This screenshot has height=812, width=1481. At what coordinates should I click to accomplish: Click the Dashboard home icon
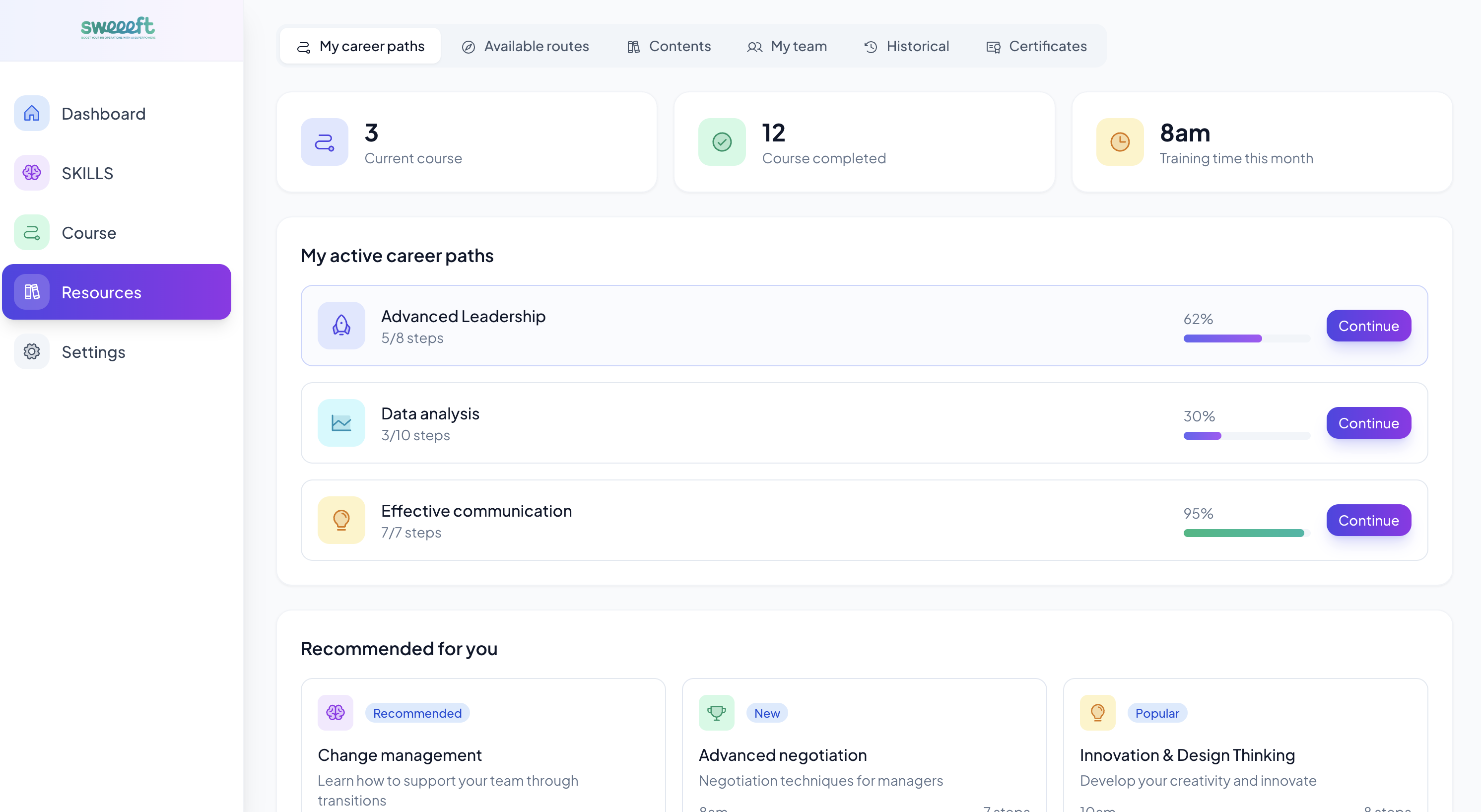click(x=32, y=113)
